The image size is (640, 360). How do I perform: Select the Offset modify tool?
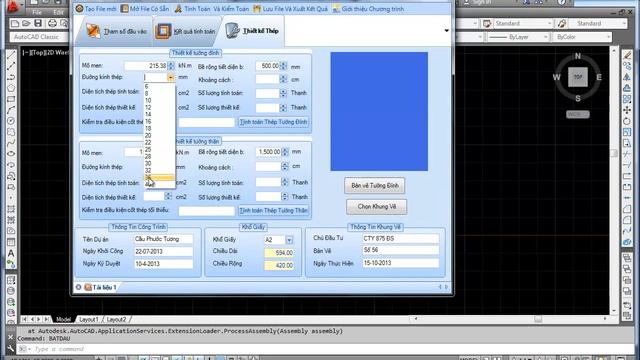point(627,88)
